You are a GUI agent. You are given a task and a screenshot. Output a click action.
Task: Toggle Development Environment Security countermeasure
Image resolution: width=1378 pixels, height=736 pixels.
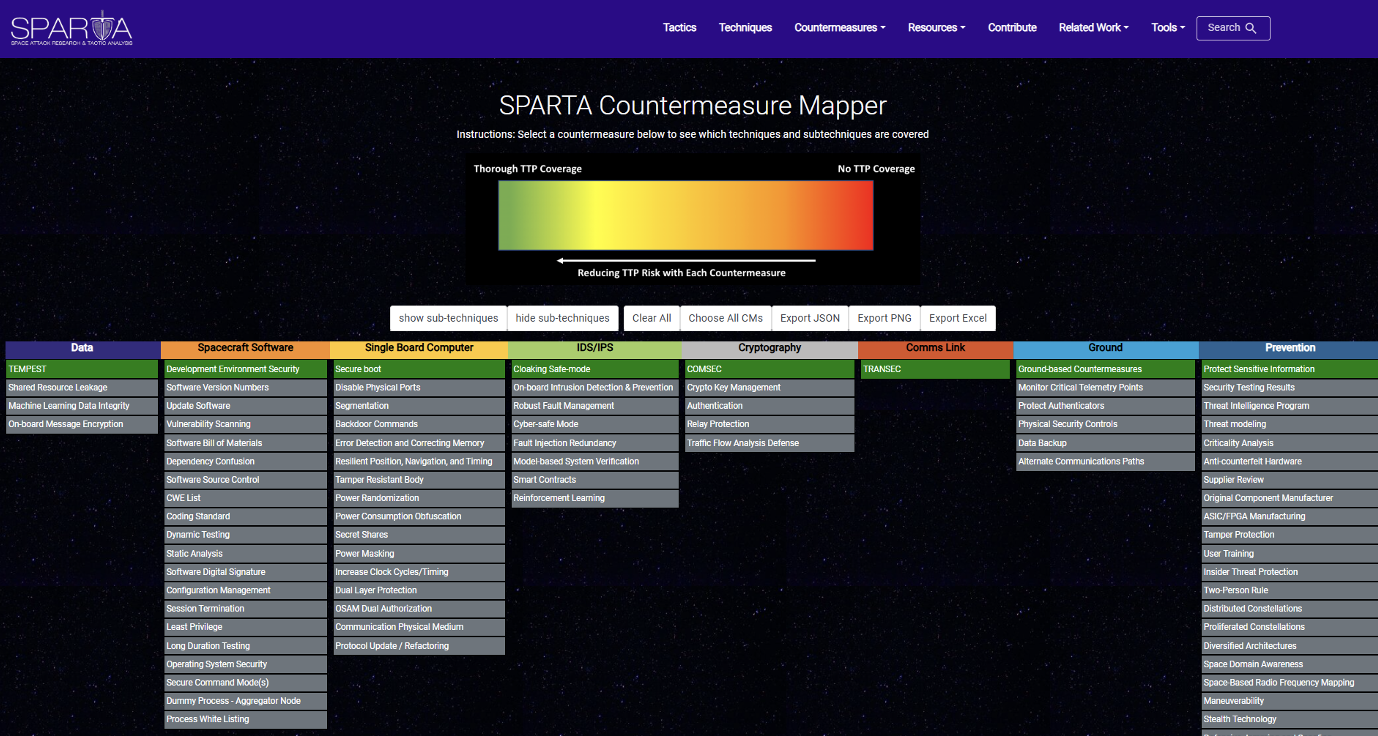[246, 369]
